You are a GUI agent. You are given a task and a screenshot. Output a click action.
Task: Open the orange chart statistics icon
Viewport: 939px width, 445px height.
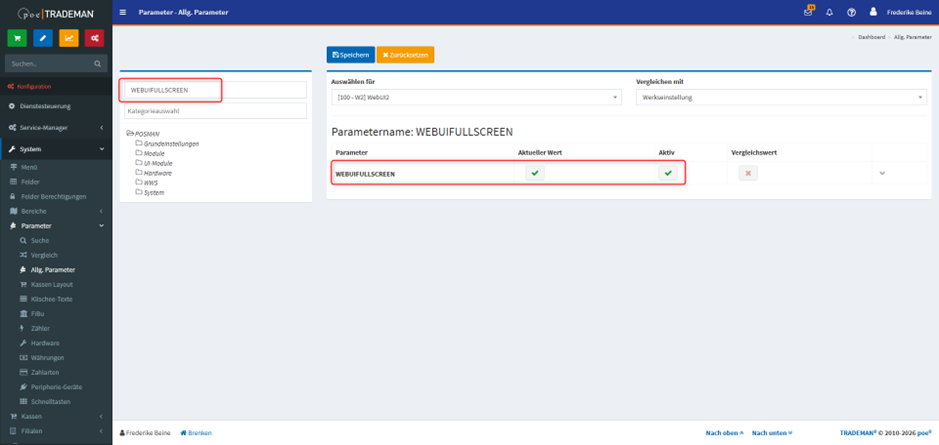coord(69,38)
